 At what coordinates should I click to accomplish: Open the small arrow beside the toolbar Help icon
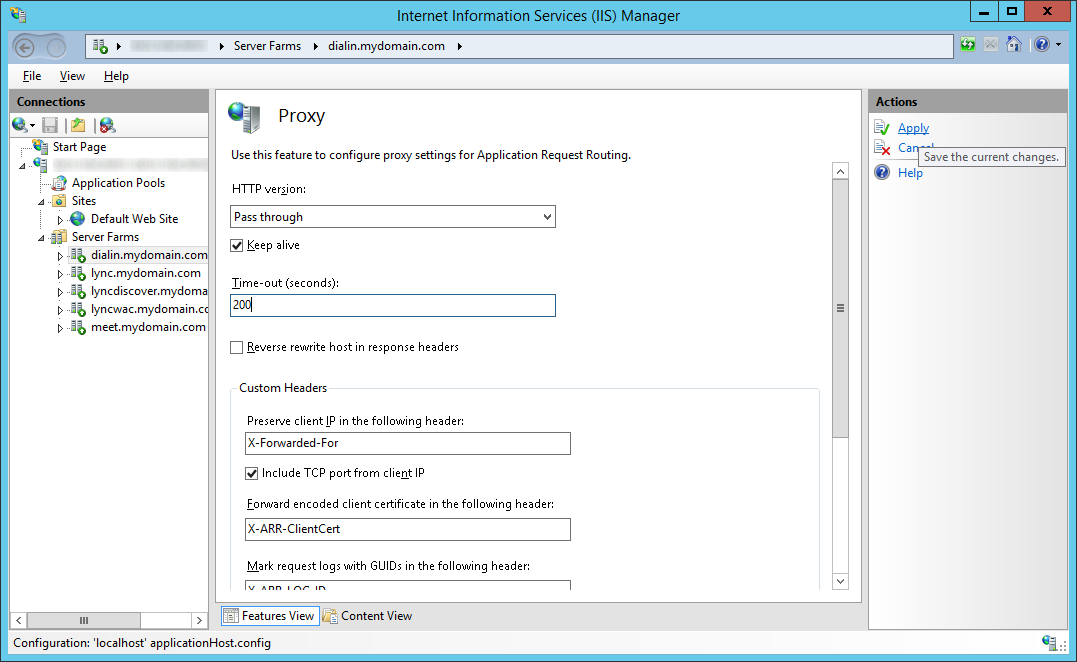coord(1058,45)
